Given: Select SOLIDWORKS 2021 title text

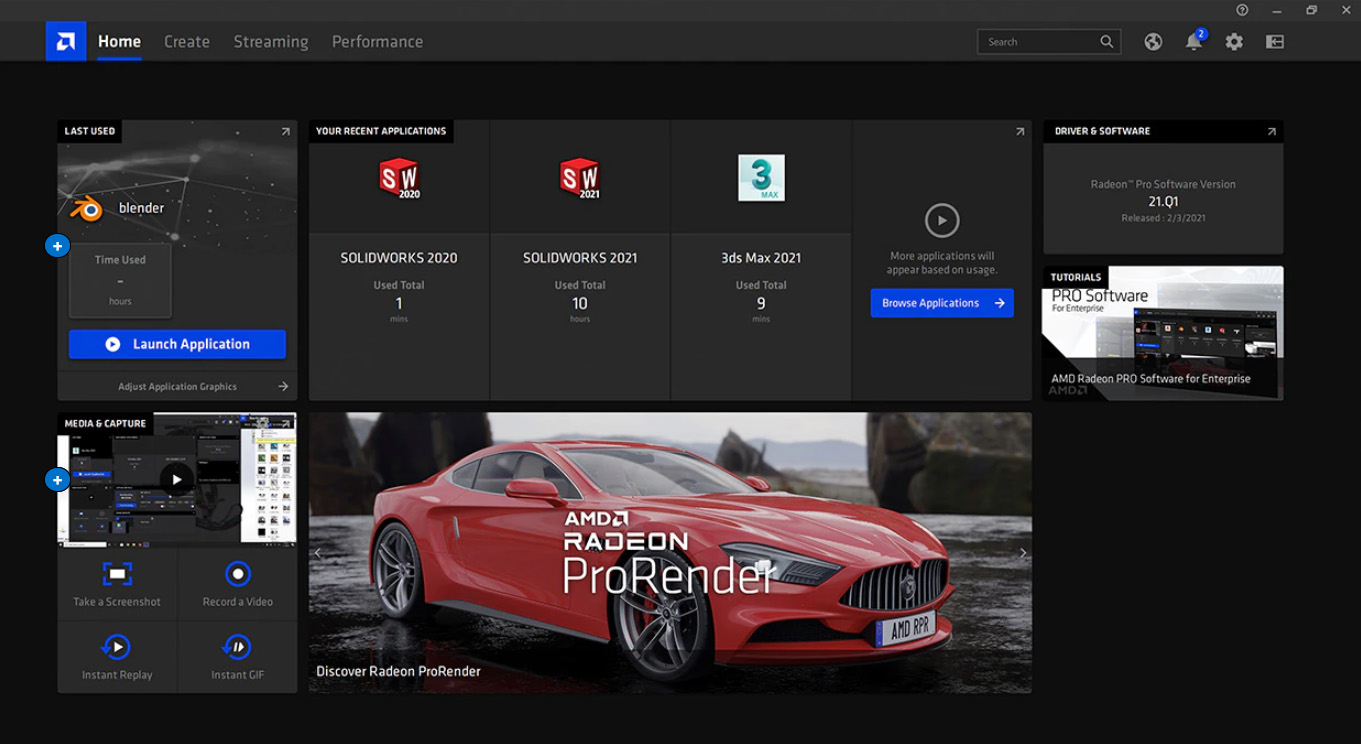Looking at the screenshot, I should [580, 258].
